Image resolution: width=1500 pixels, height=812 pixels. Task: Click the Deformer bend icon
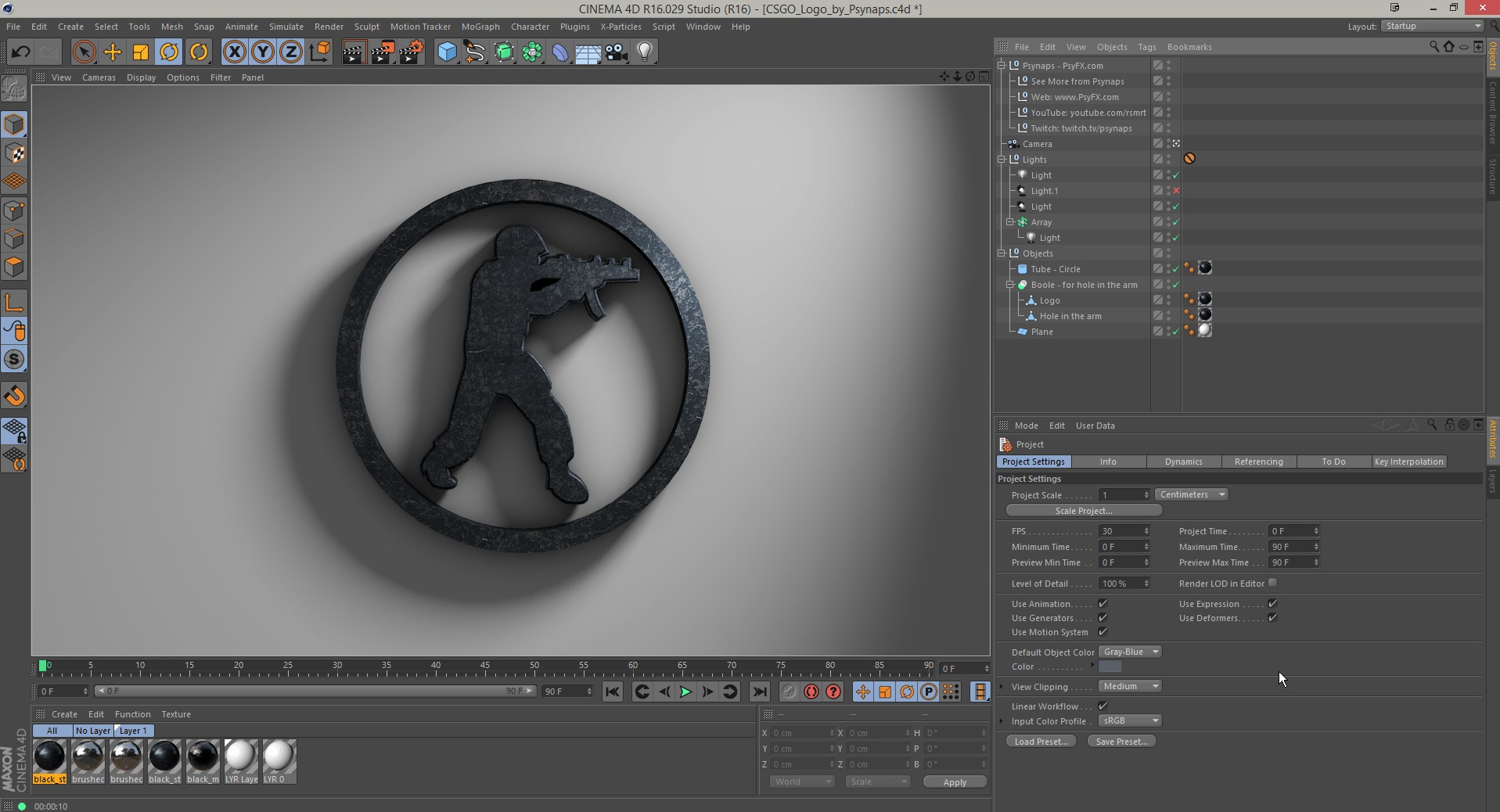click(x=560, y=52)
